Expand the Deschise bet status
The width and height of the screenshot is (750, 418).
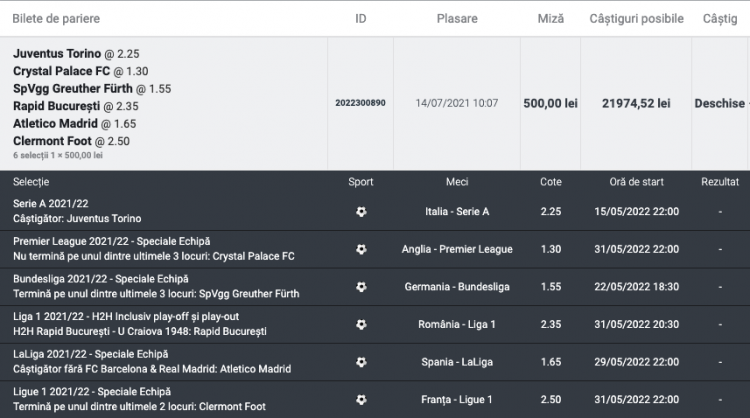721,103
